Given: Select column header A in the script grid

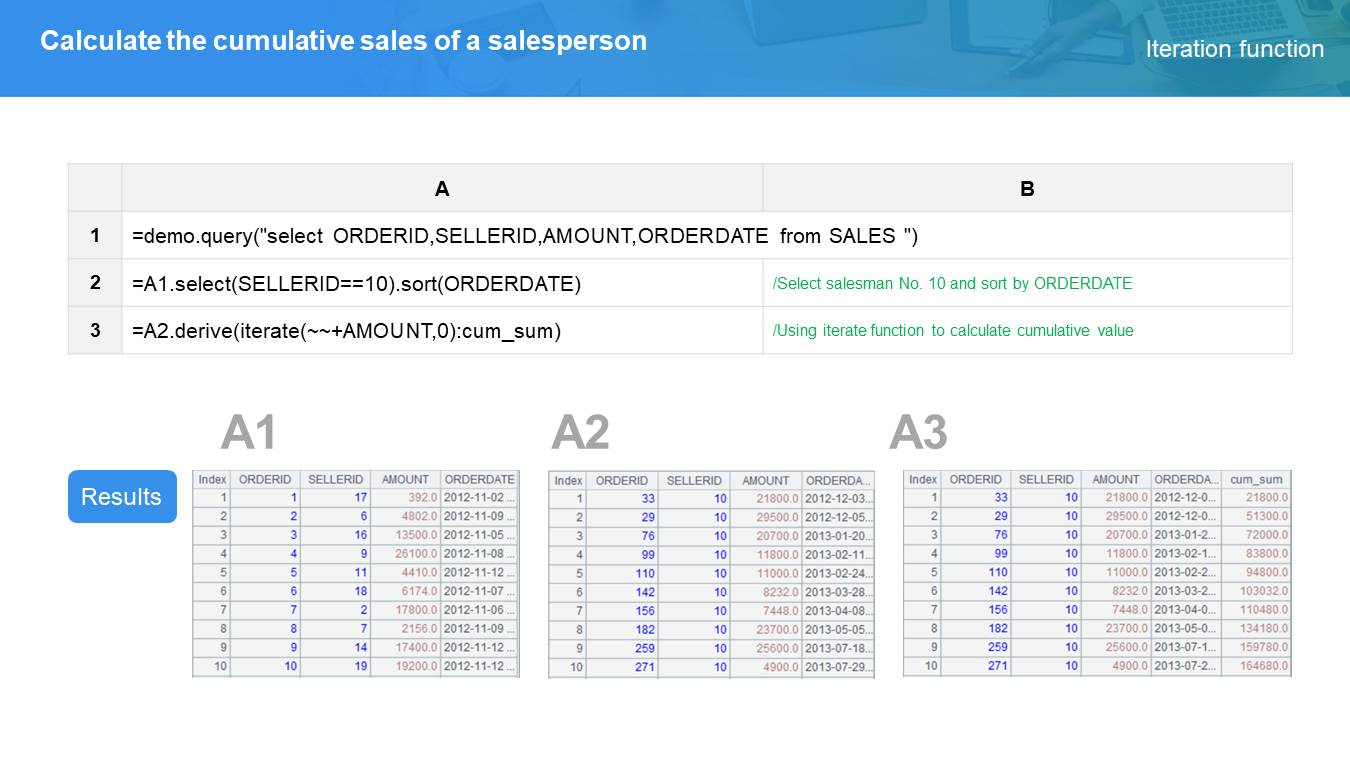Looking at the screenshot, I should click(x=442, y=188).
